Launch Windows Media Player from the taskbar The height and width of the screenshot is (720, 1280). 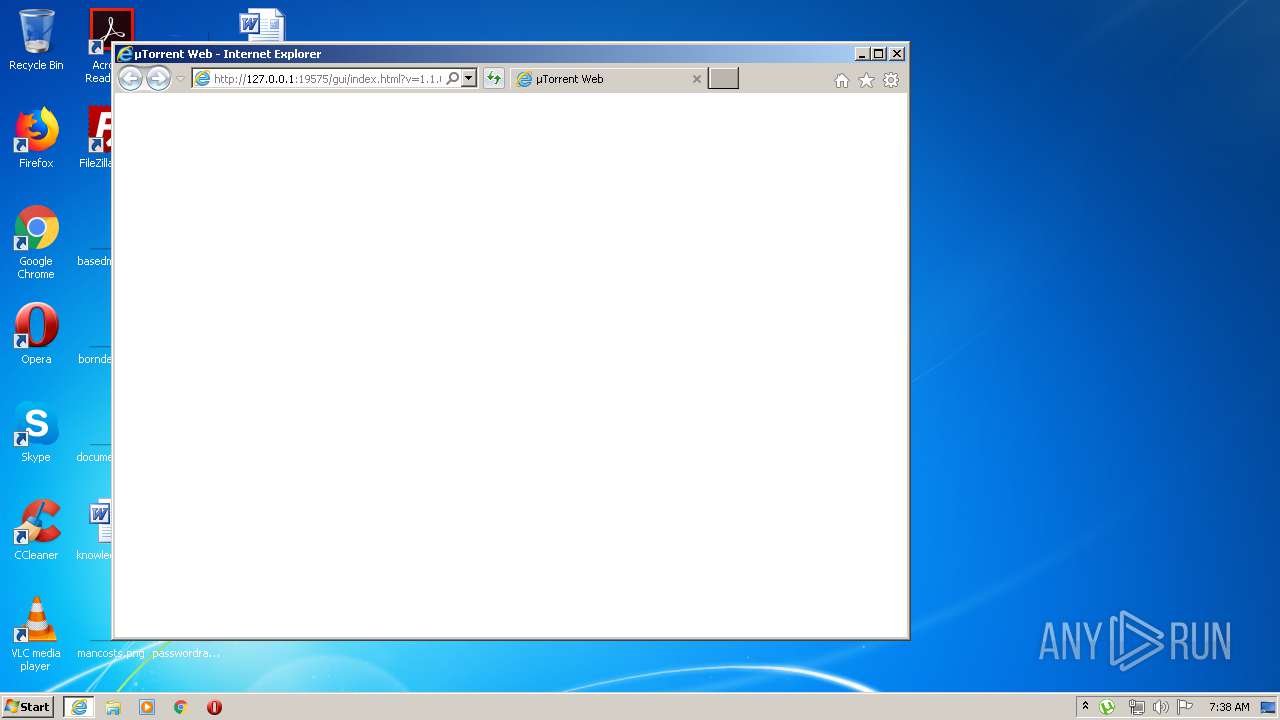click(147, 707)
